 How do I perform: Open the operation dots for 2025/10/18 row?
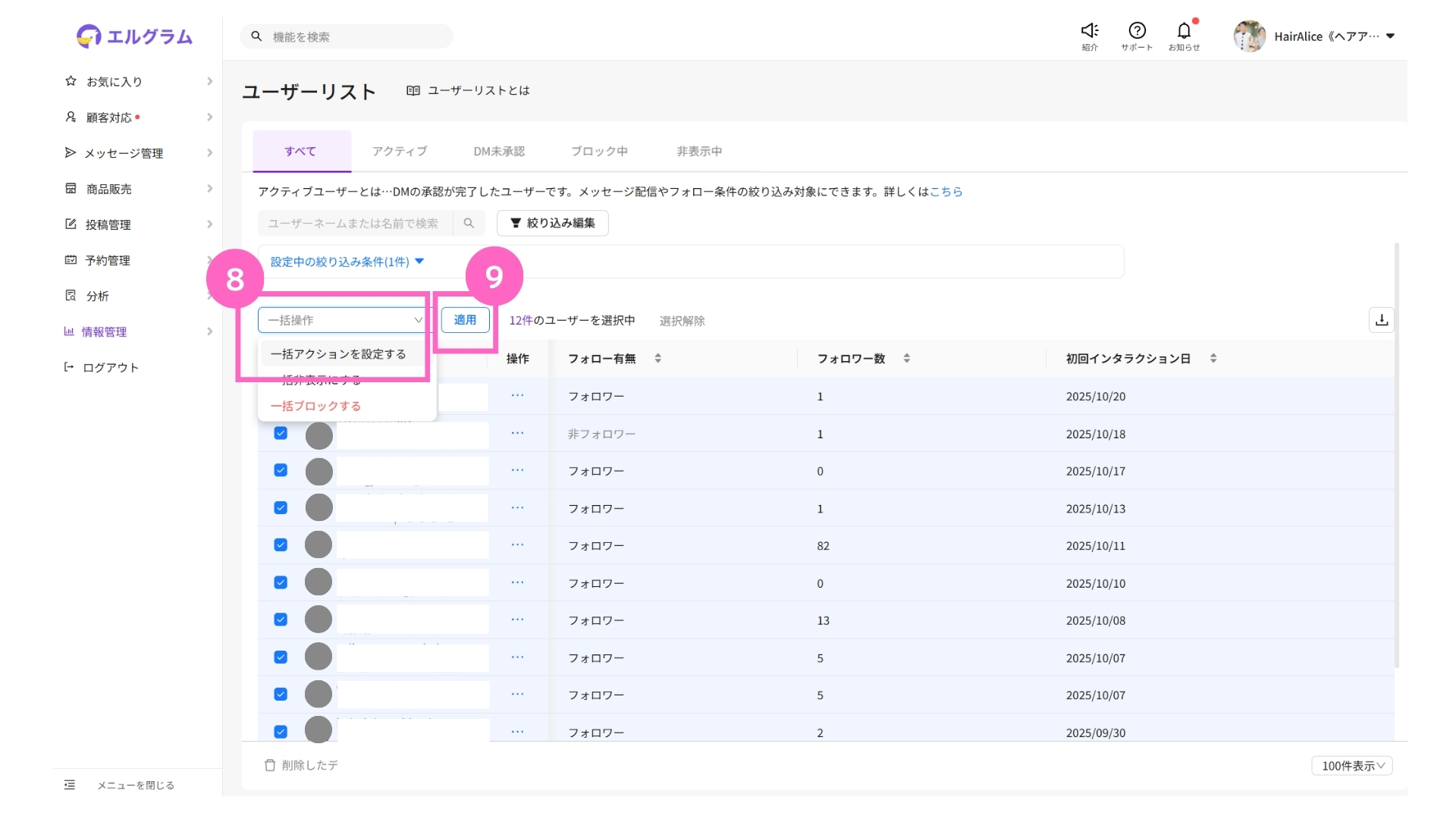[517, 433]
